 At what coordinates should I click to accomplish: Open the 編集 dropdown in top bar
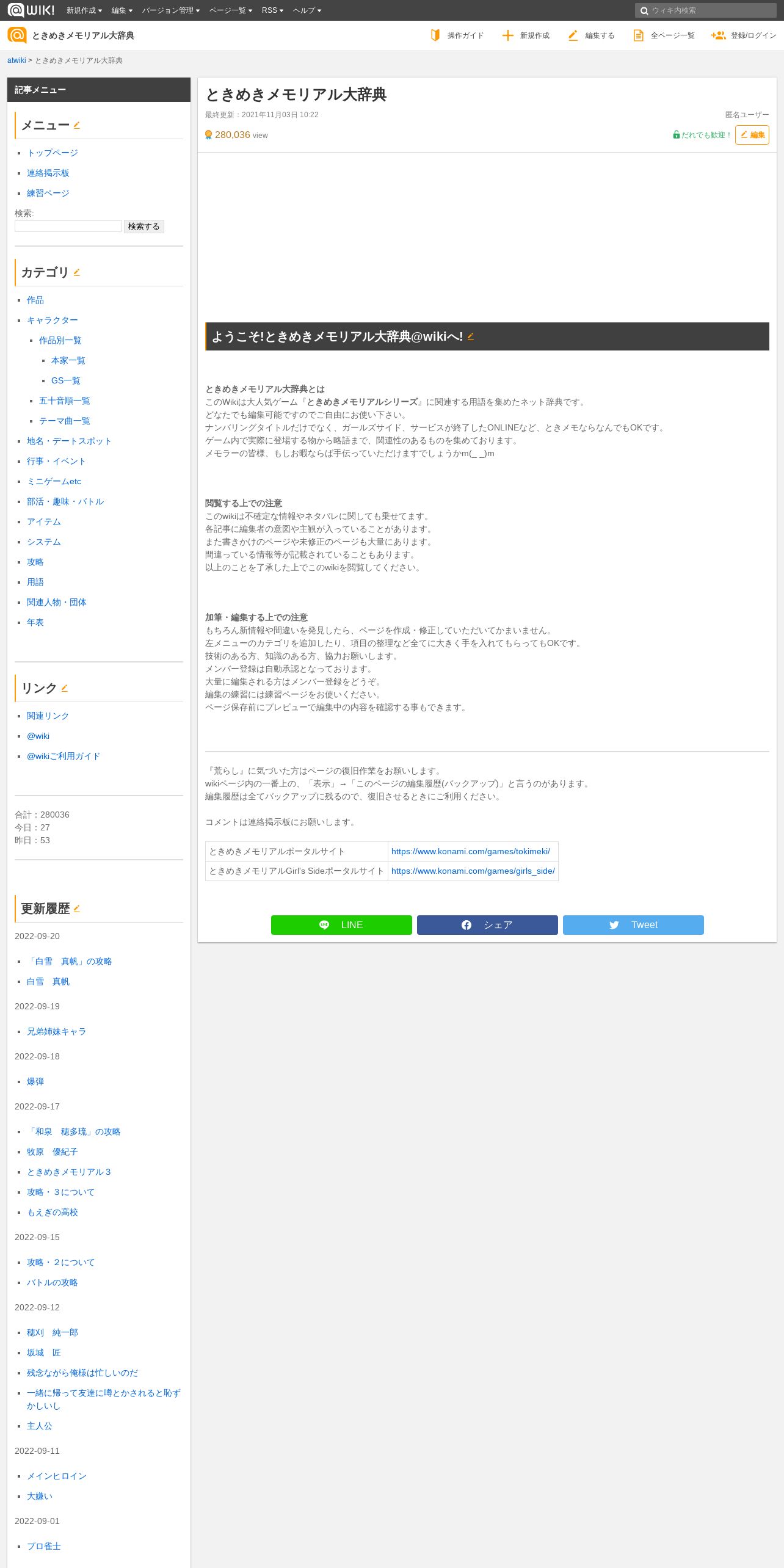pyautogui.click(x=122, y=10)
